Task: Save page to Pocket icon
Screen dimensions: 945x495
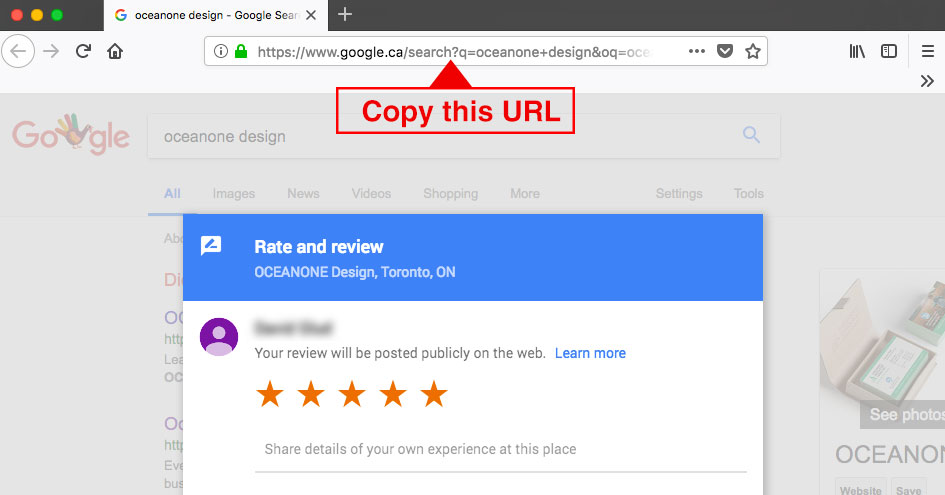Action: click(x=725, y=51)
